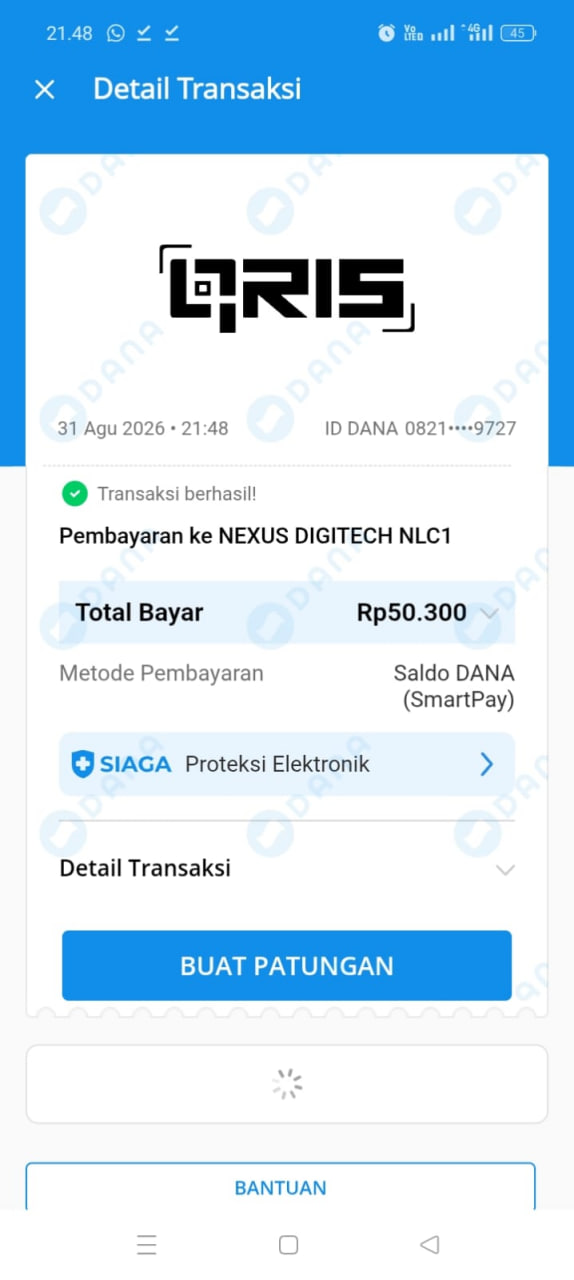Tap the Android back triangle icon
574x1280 pixels.
click(430, 1244)
